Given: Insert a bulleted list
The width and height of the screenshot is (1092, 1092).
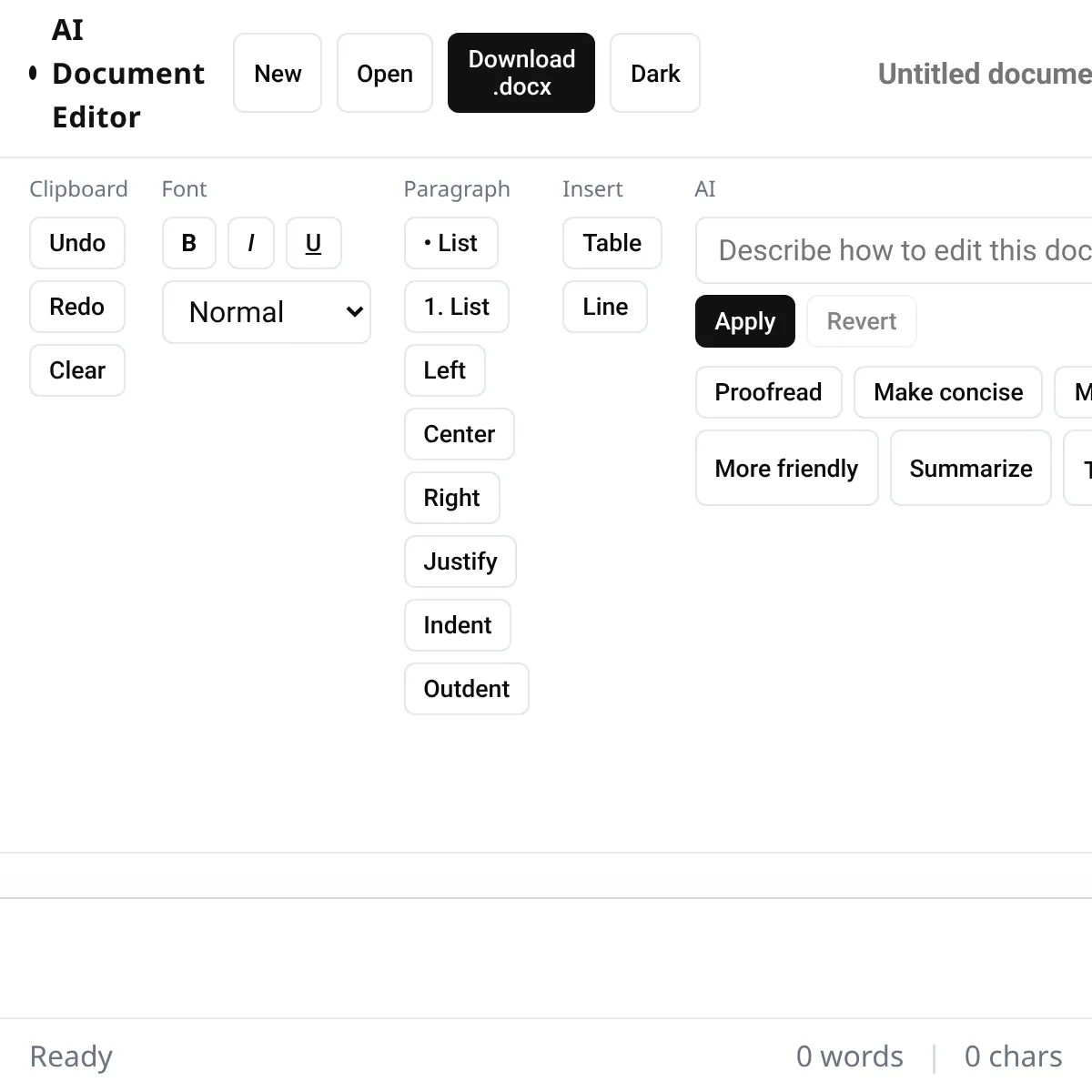Looking at the screenshot, I should [451, 243].
